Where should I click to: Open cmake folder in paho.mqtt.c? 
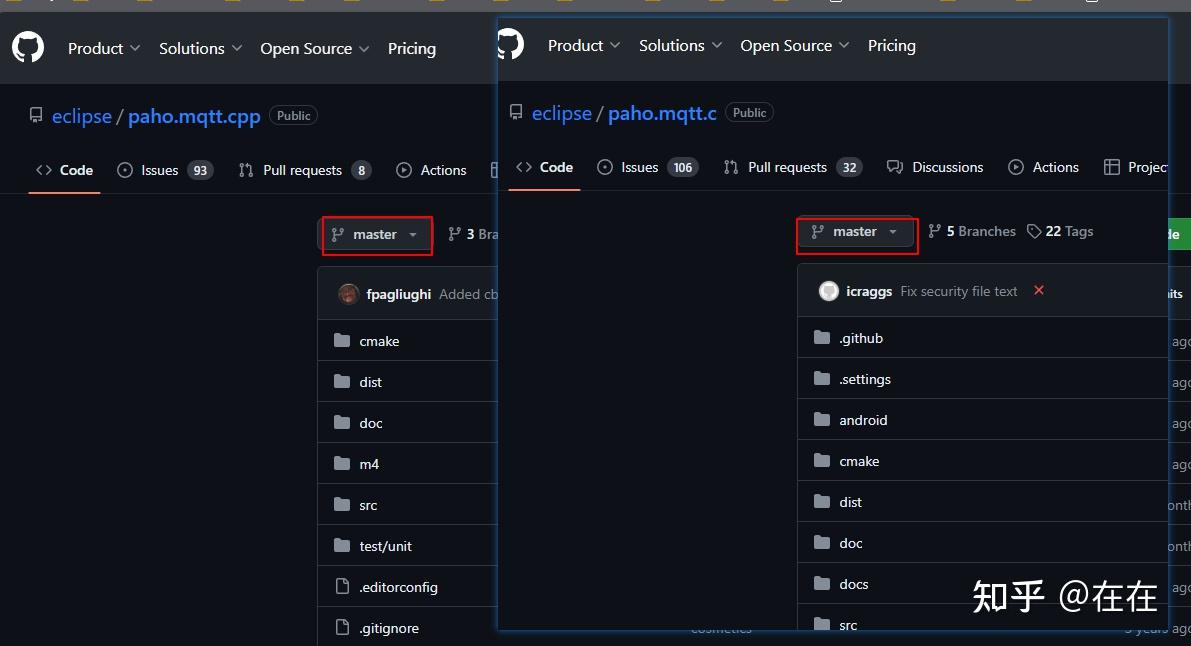[859, 461]
